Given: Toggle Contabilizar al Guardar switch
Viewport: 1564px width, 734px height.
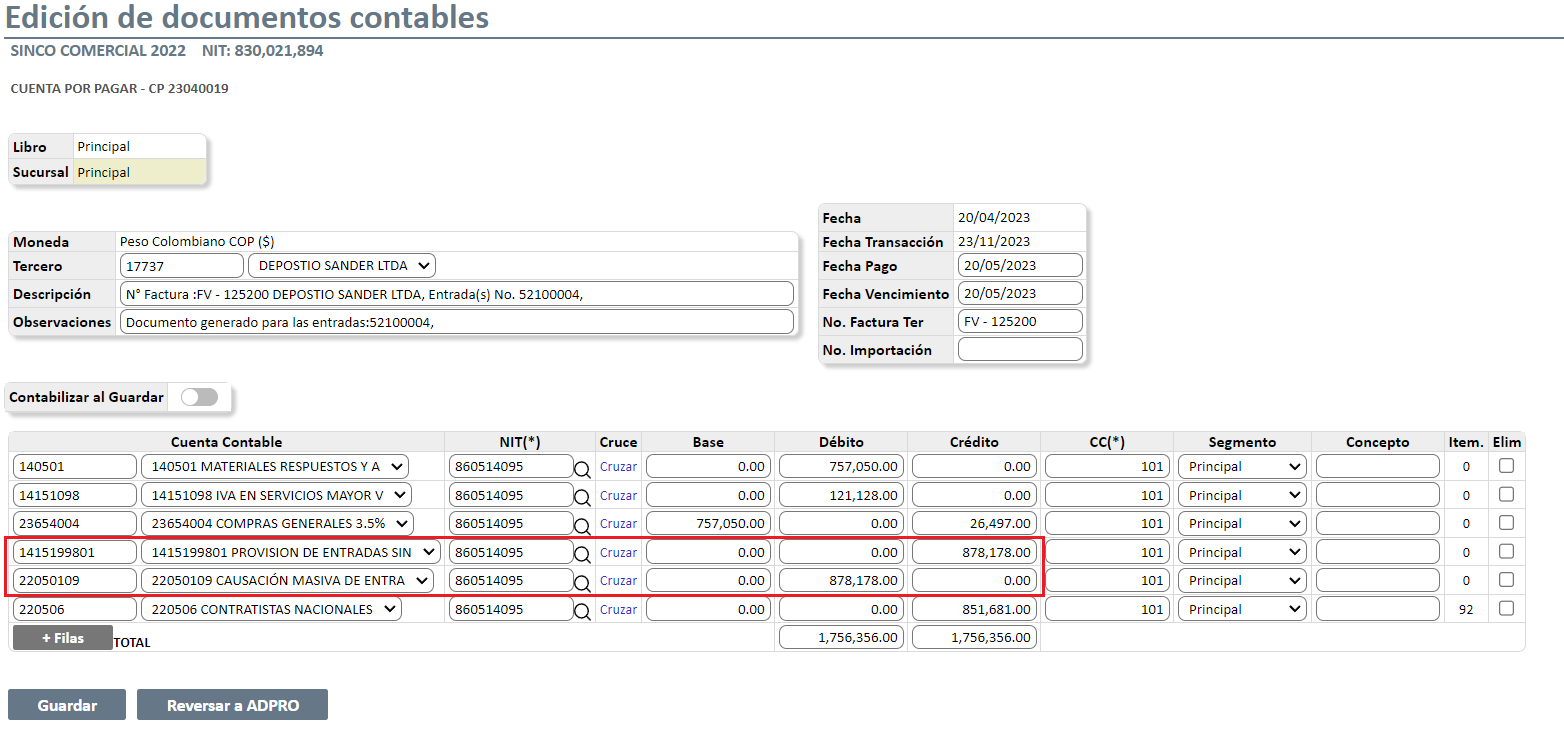Looking at the screenshot, I should point(199,397).
